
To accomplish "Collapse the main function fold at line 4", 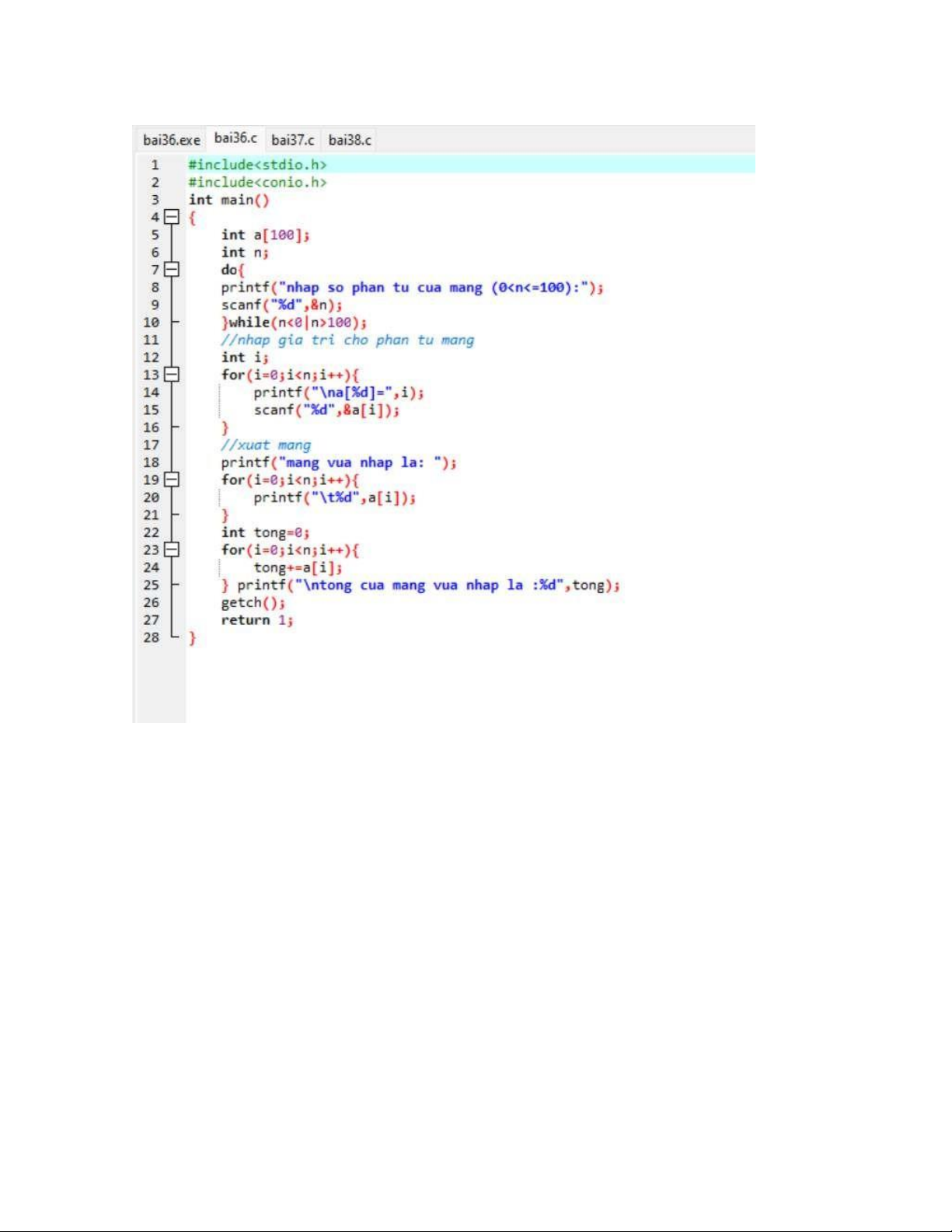I will (x=172, y=217).
